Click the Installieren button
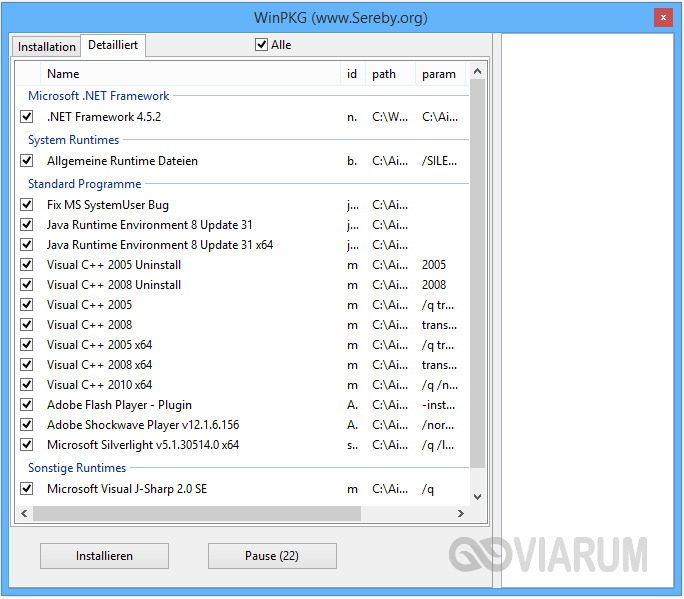684x599 pixels. [x=104, y=556]
